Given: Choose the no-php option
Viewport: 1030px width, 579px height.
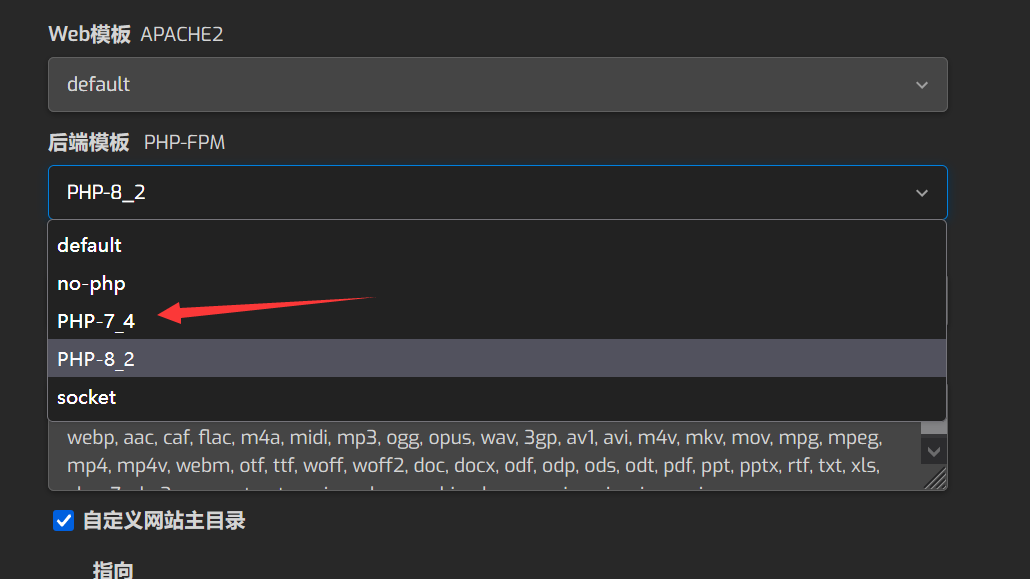Looking at the screenshot, I should coord(91,283).
